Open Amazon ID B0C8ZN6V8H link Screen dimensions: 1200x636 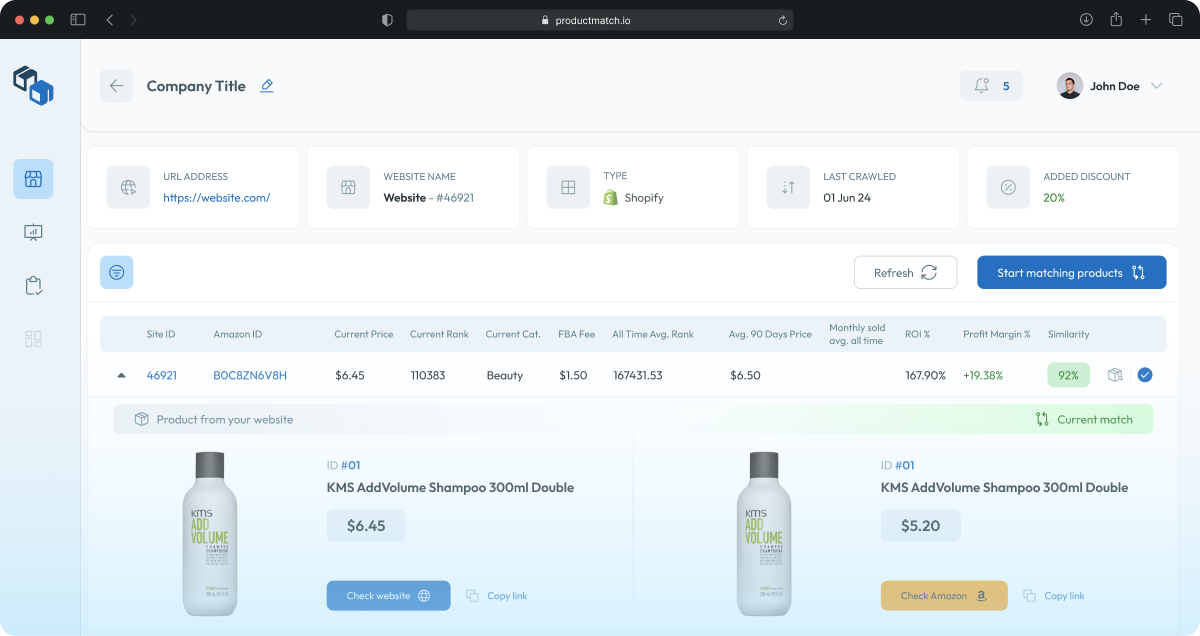pyautogui.click(x=250, y=376)
